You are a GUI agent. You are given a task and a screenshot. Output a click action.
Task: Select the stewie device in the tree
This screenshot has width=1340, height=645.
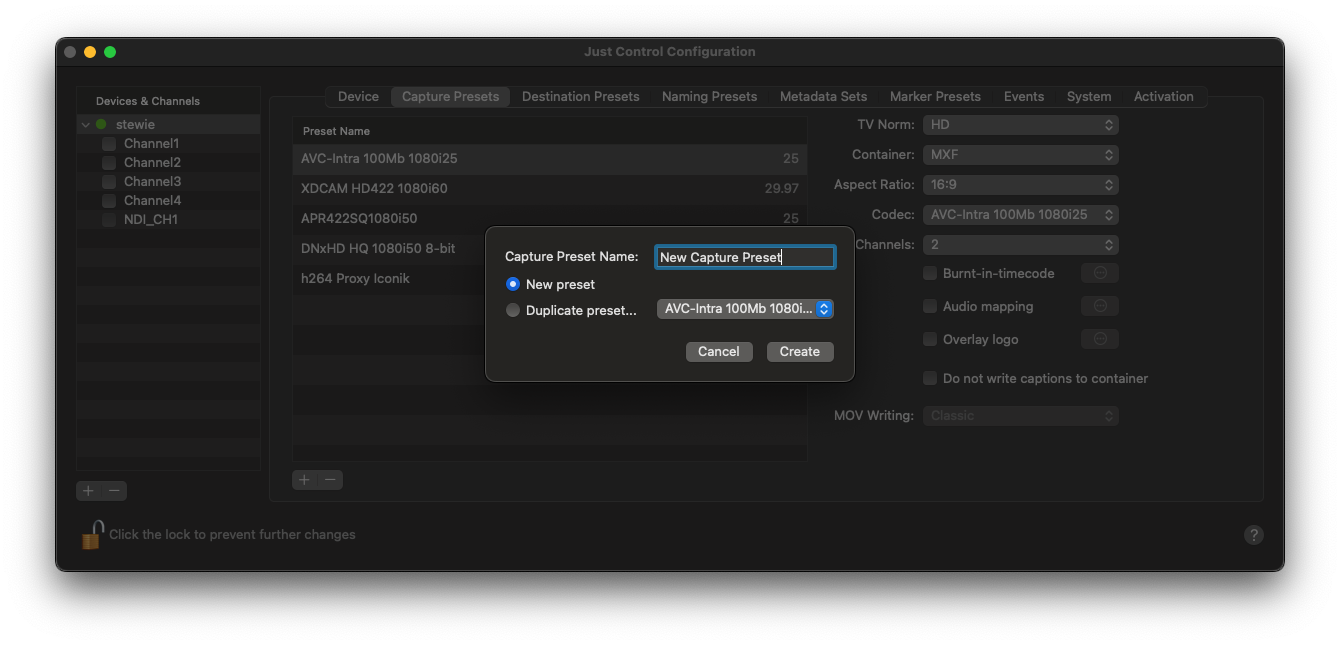168,125
